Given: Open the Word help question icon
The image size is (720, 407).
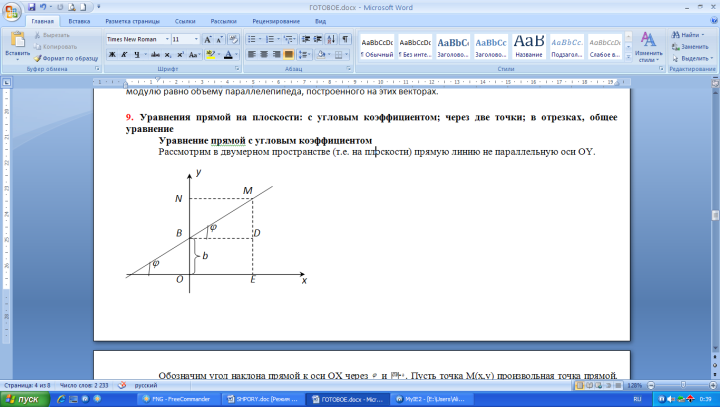Looking at the screenshot, I should coord(714,21).
